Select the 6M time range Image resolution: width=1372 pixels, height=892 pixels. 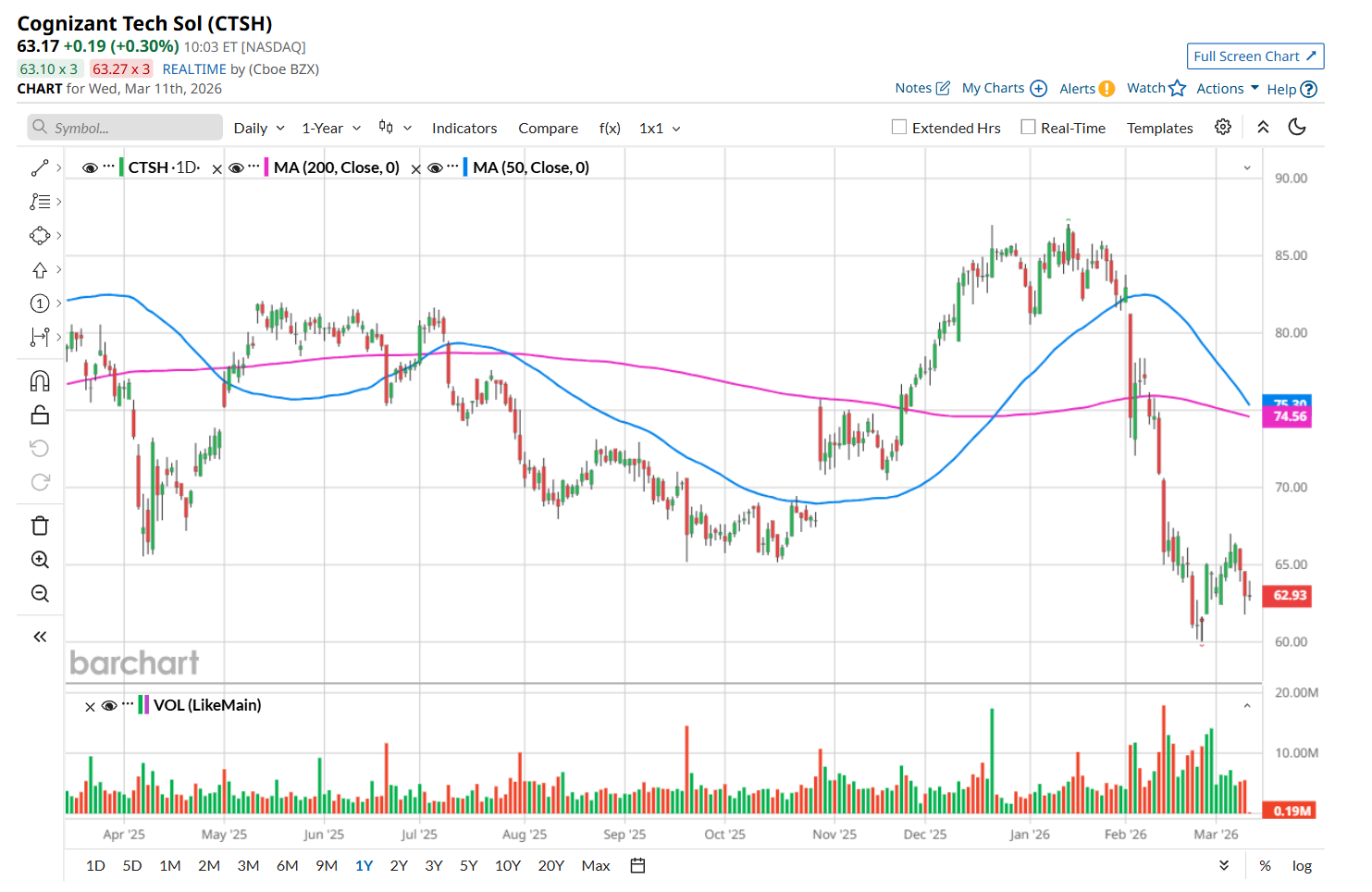pyautogui.click(x=287, y=866)
